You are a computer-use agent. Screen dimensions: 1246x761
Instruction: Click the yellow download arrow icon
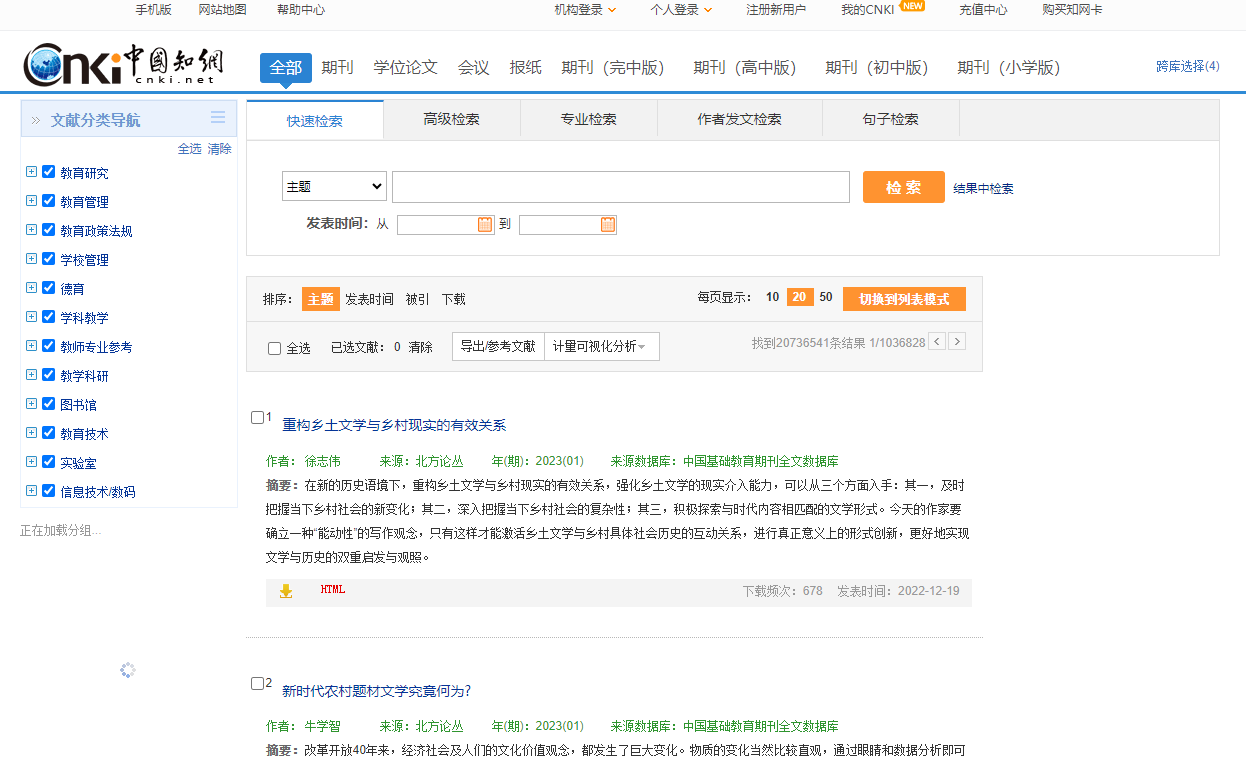click(x=286, y=591)
